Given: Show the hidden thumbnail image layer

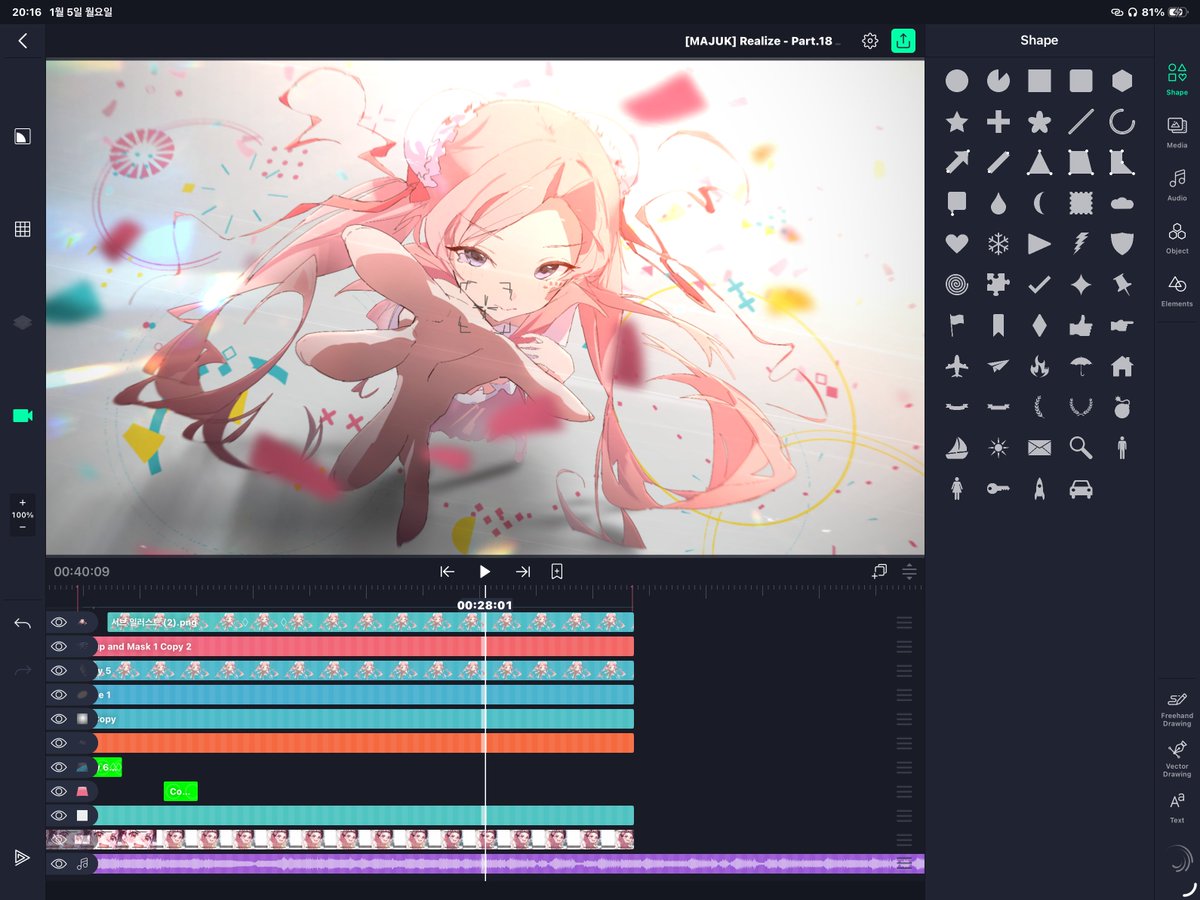Looking at the screenshot, I should [x=59, y=839].
